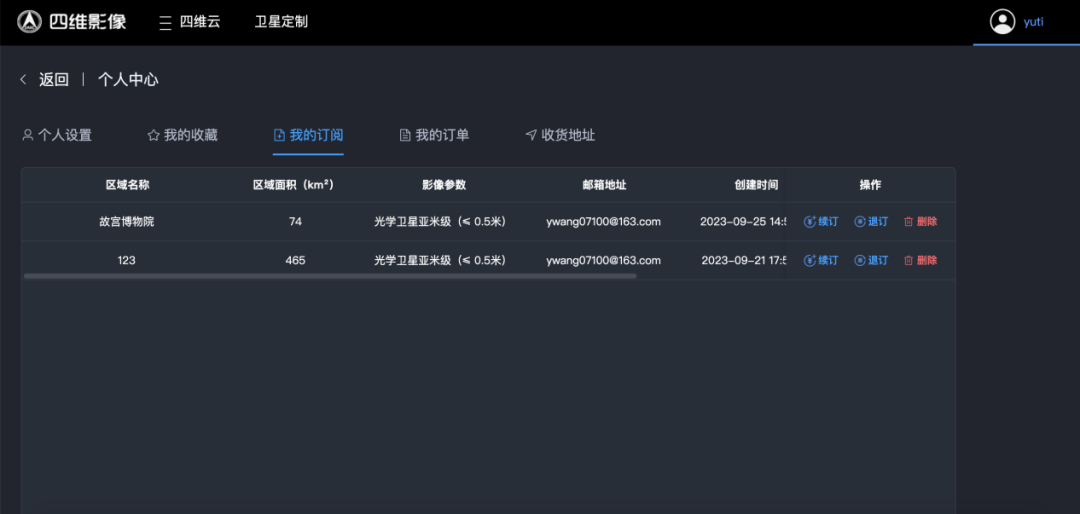Click 退订 for the 123 row

click(x=871, y=260)
